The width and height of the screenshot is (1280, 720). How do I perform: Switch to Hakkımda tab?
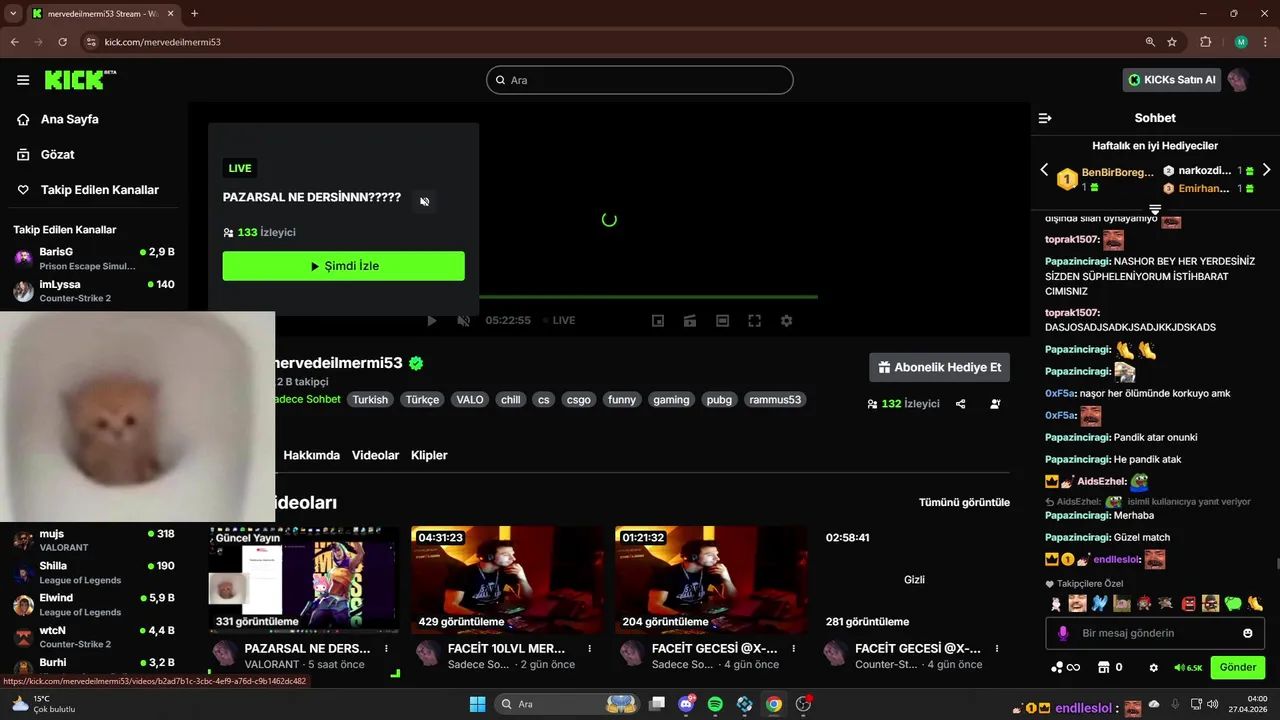(311, 455)
